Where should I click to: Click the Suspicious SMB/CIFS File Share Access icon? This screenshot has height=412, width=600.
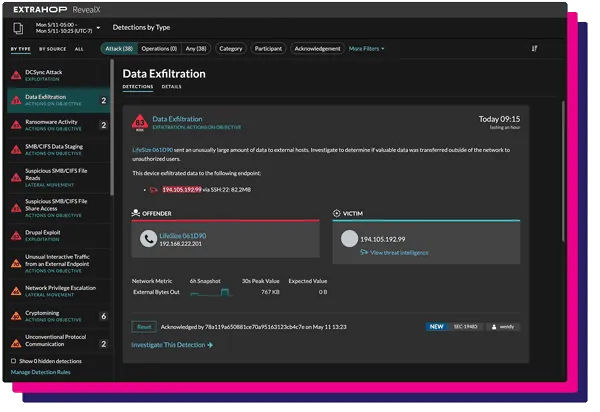tap(16, 208)
